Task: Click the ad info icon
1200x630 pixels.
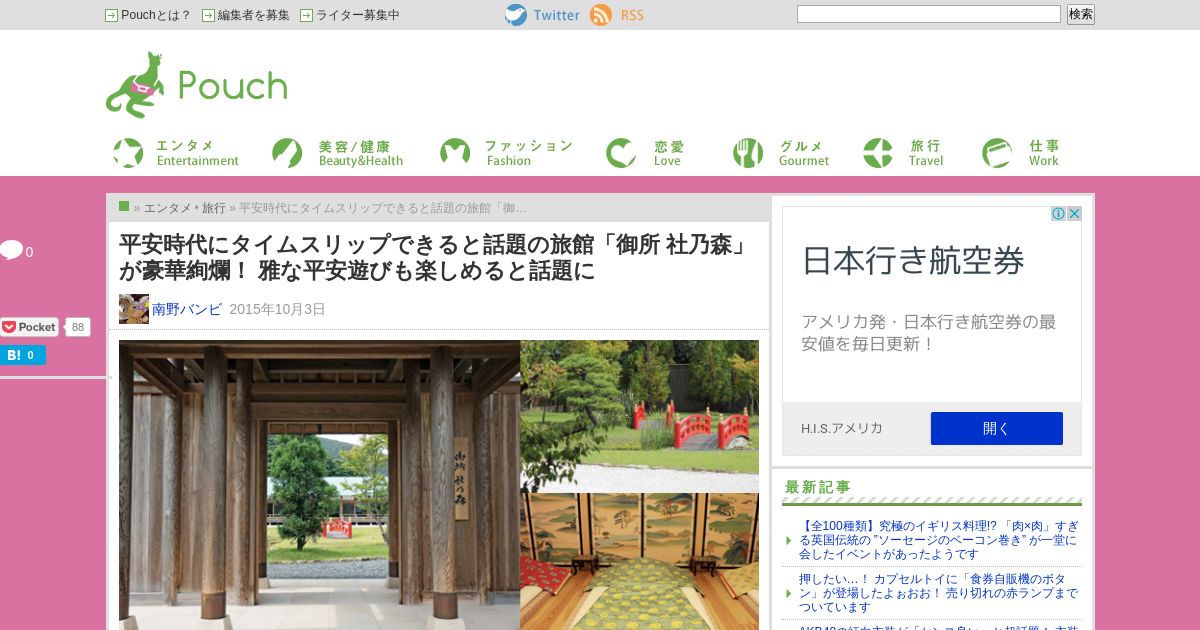Action: (x=1058, y=214)
